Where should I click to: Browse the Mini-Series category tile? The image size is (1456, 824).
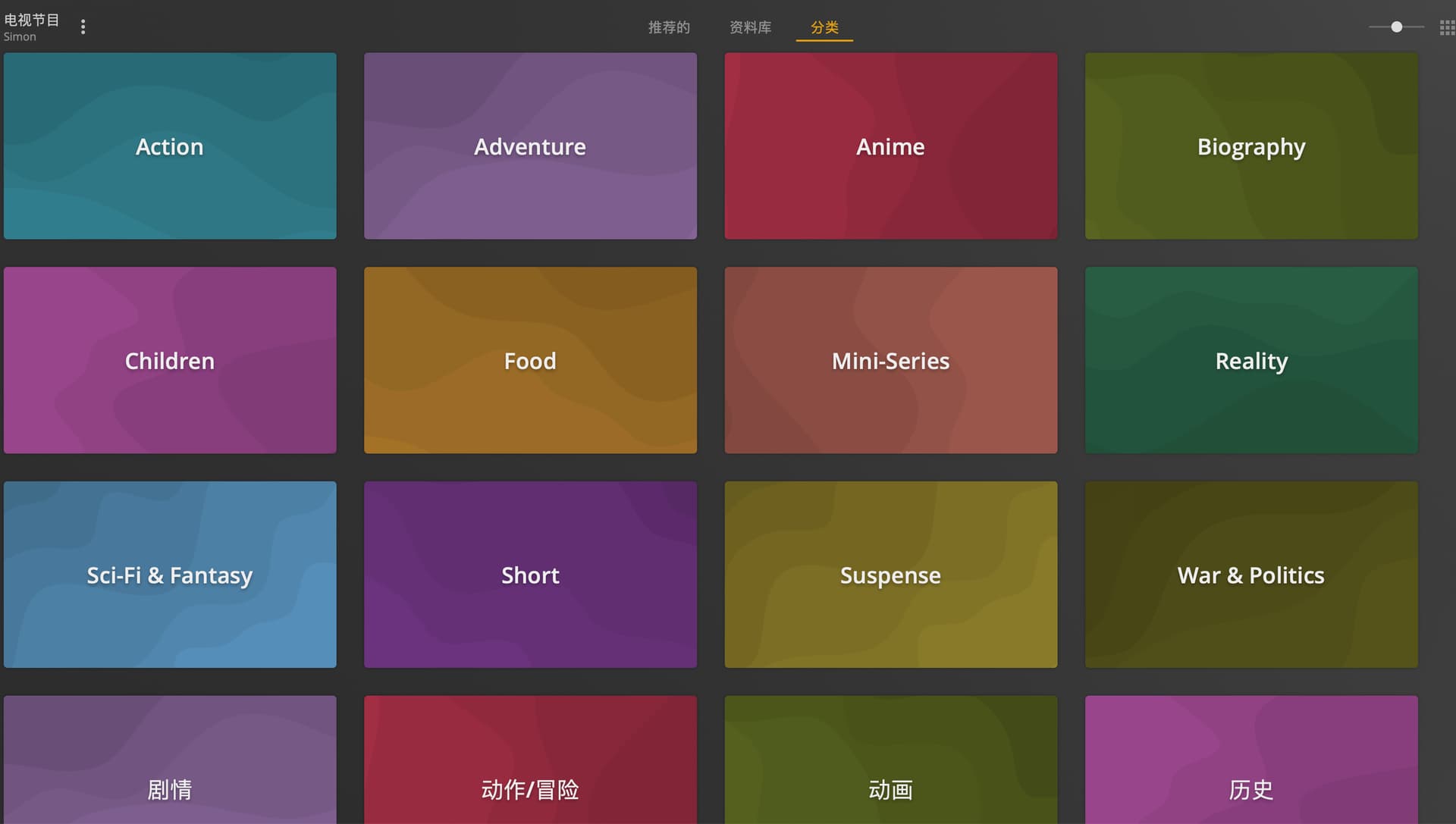(x=890, y=361)
